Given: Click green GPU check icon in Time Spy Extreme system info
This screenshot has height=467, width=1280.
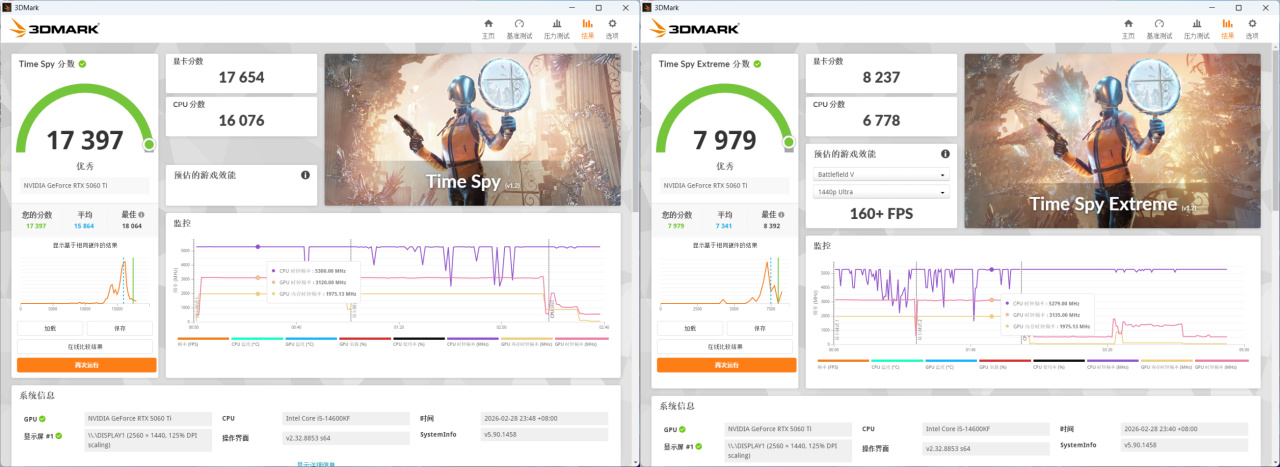Looking at the screenshot, I should pyautogui.click(x=683, y=429).
